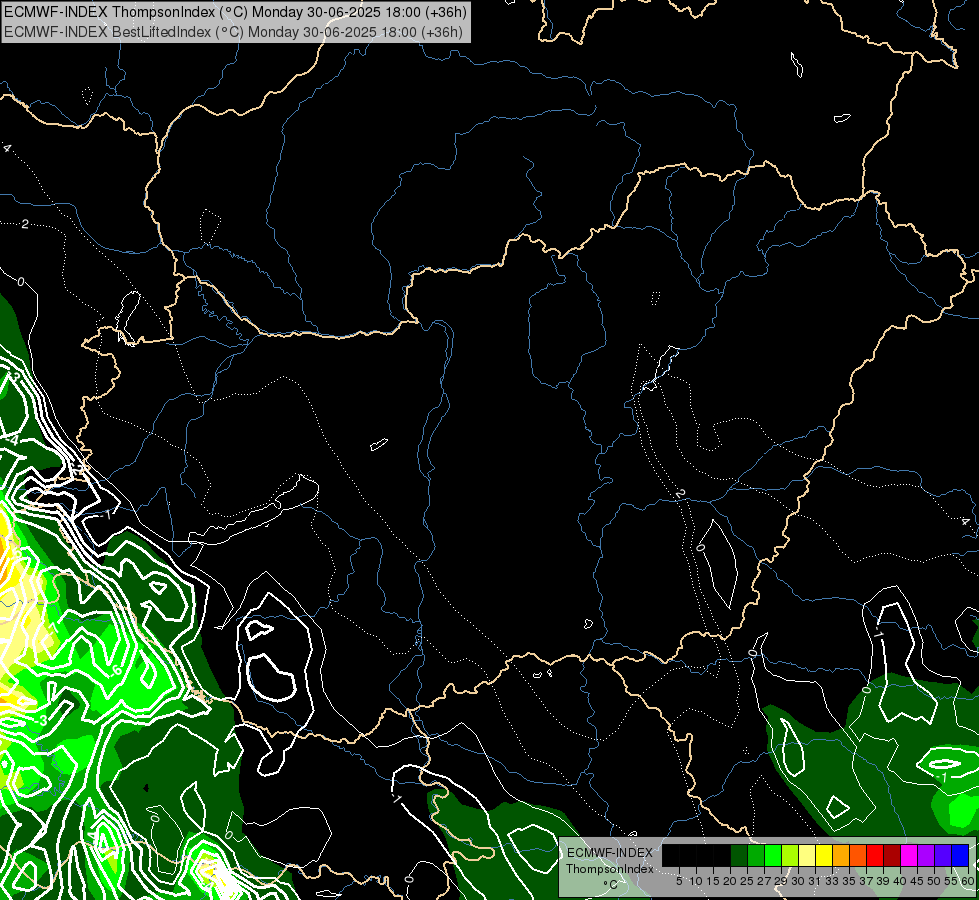
Task: Click the legend tick value 37
Action: tap(865, 881)
